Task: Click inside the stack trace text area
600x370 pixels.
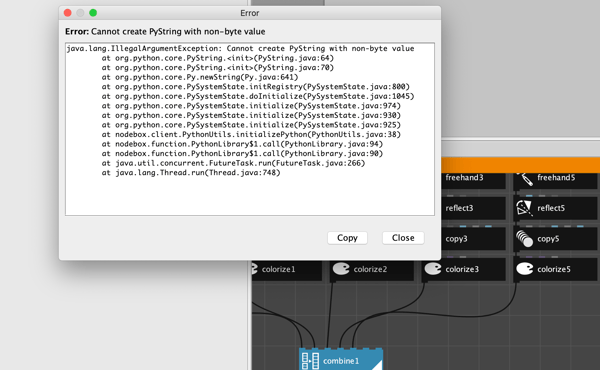Action: [250, 129]
